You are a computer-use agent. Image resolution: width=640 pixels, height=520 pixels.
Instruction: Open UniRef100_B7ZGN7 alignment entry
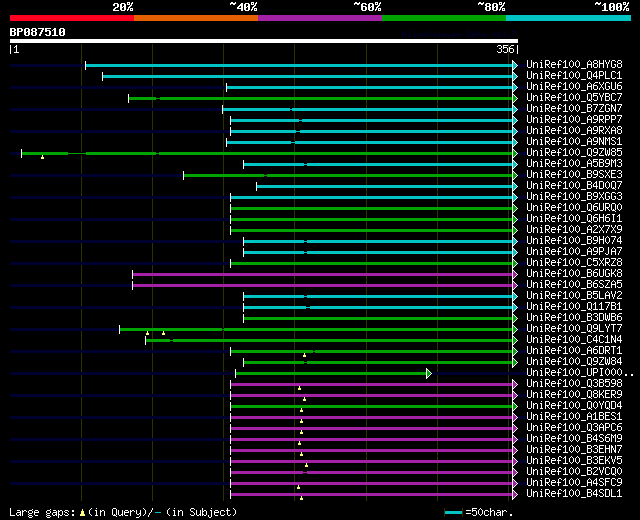click(574, 109)
